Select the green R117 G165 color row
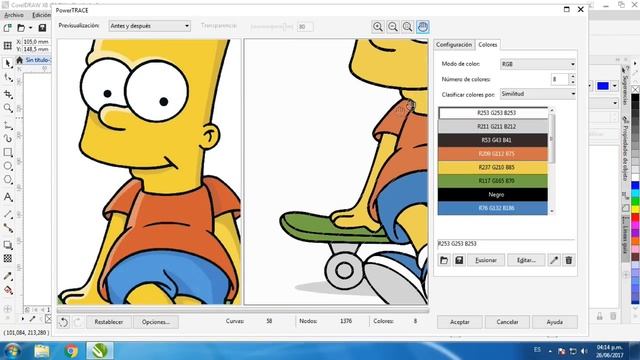This screenshot has height=360, width=640. (x=493, y=181)
